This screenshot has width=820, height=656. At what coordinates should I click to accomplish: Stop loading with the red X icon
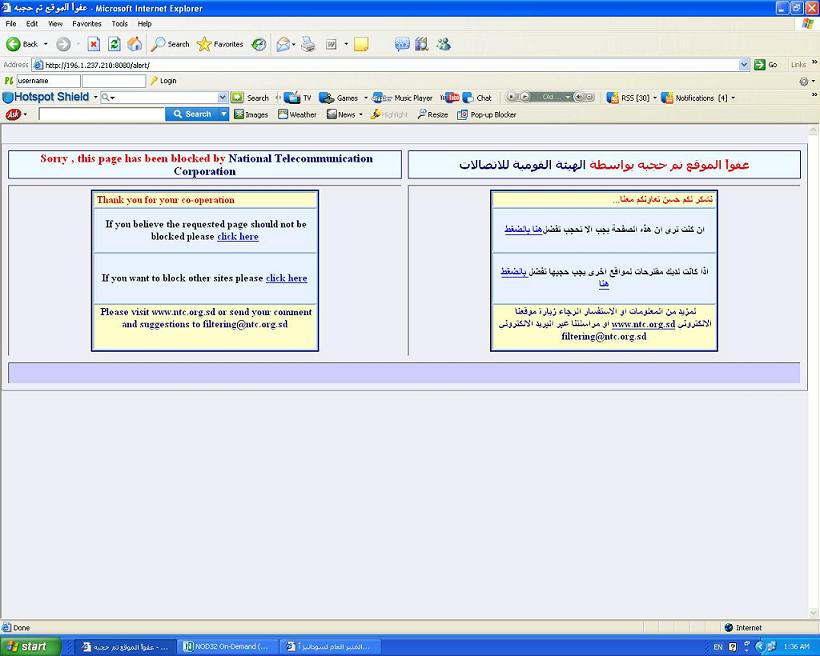pyautogui.click(x=93, y=44)
